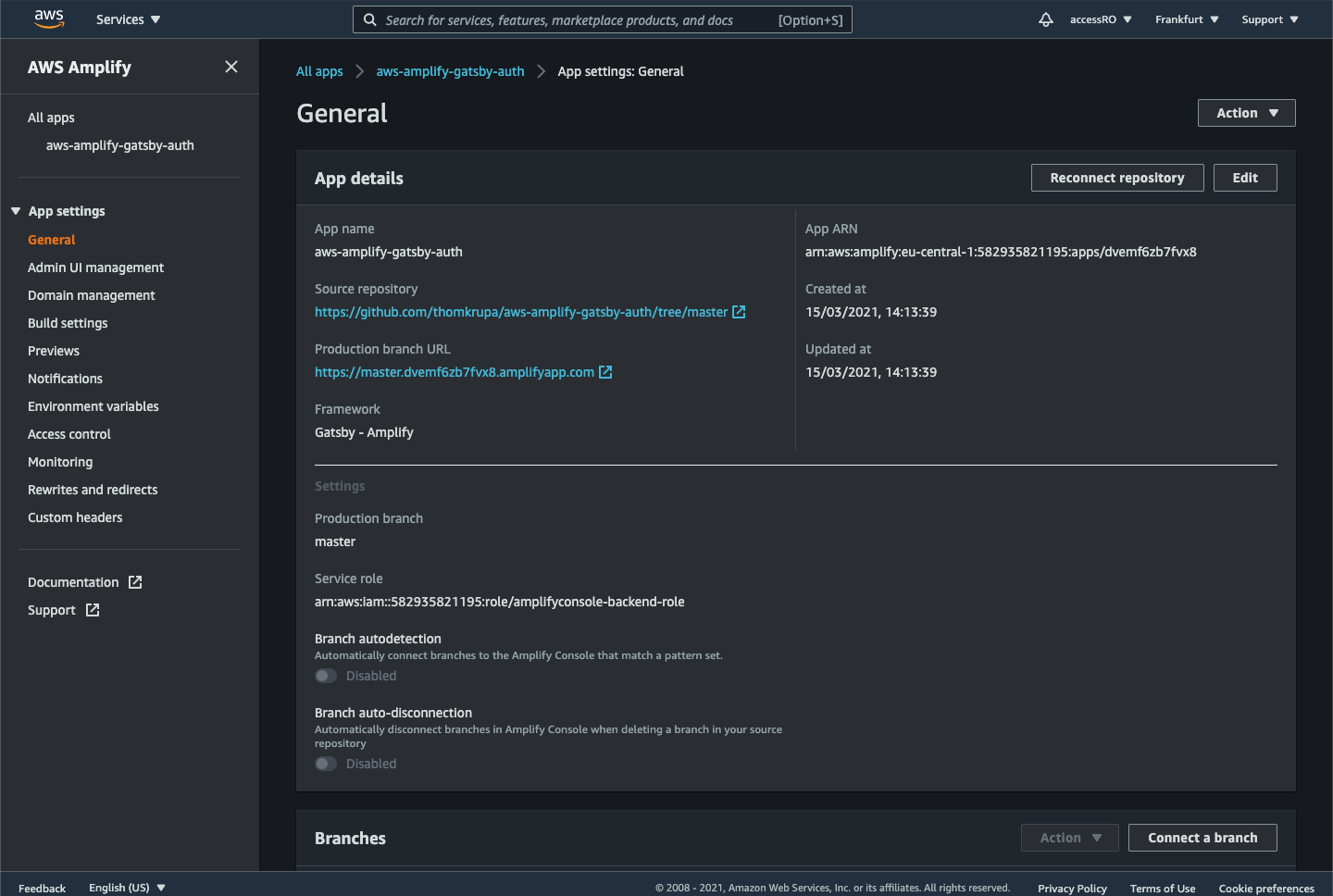Click Reconnect repository button
This screenshot has height=896, width=1333.
pos(1117,178)
